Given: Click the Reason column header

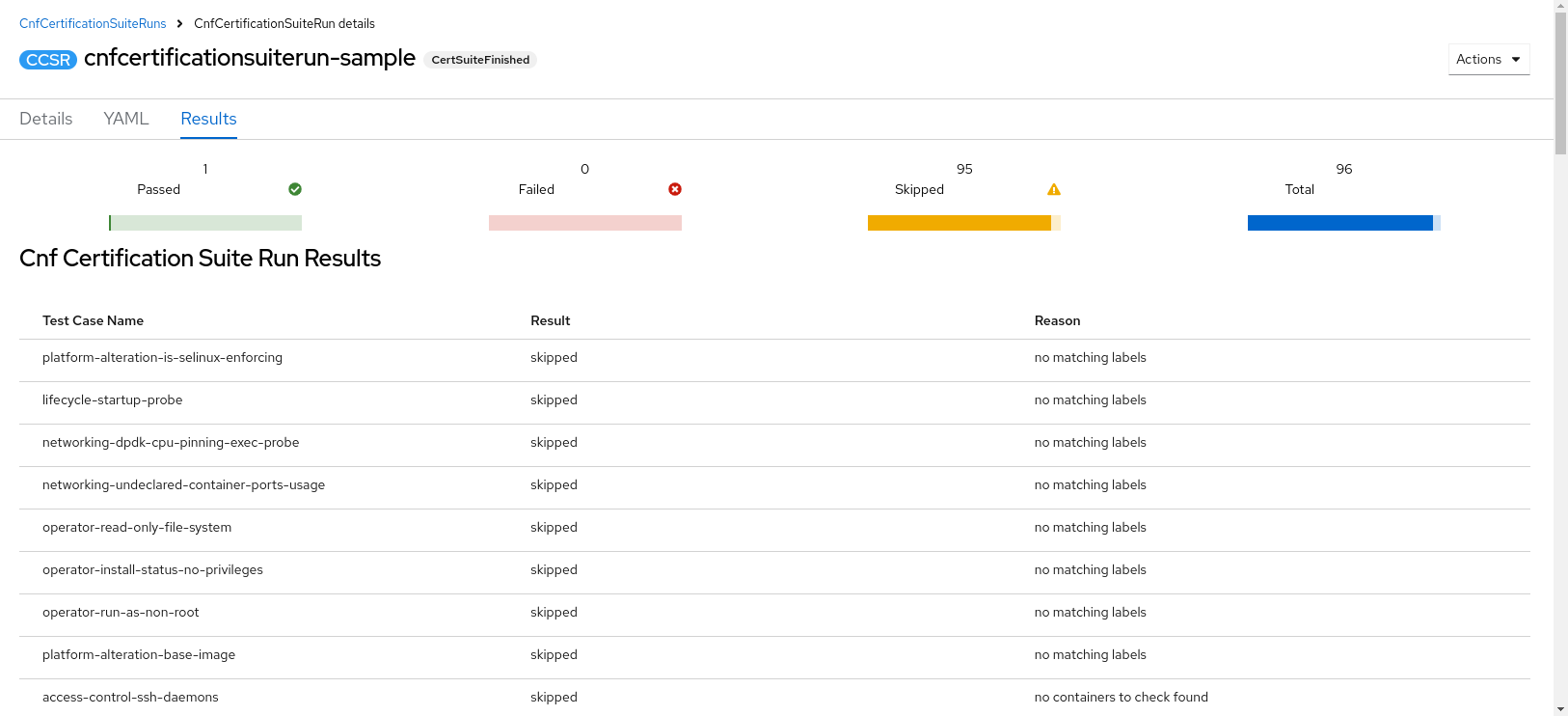Looking at the screenshot, I should tap(1057, 320).
